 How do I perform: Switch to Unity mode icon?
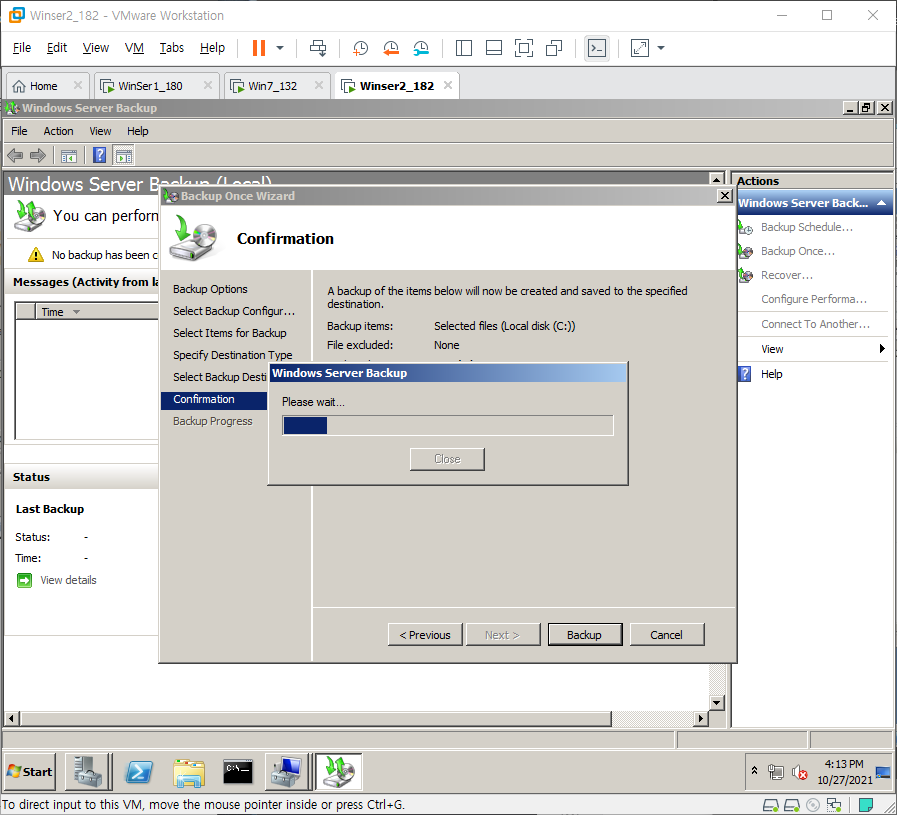click(x=554, y=48)
